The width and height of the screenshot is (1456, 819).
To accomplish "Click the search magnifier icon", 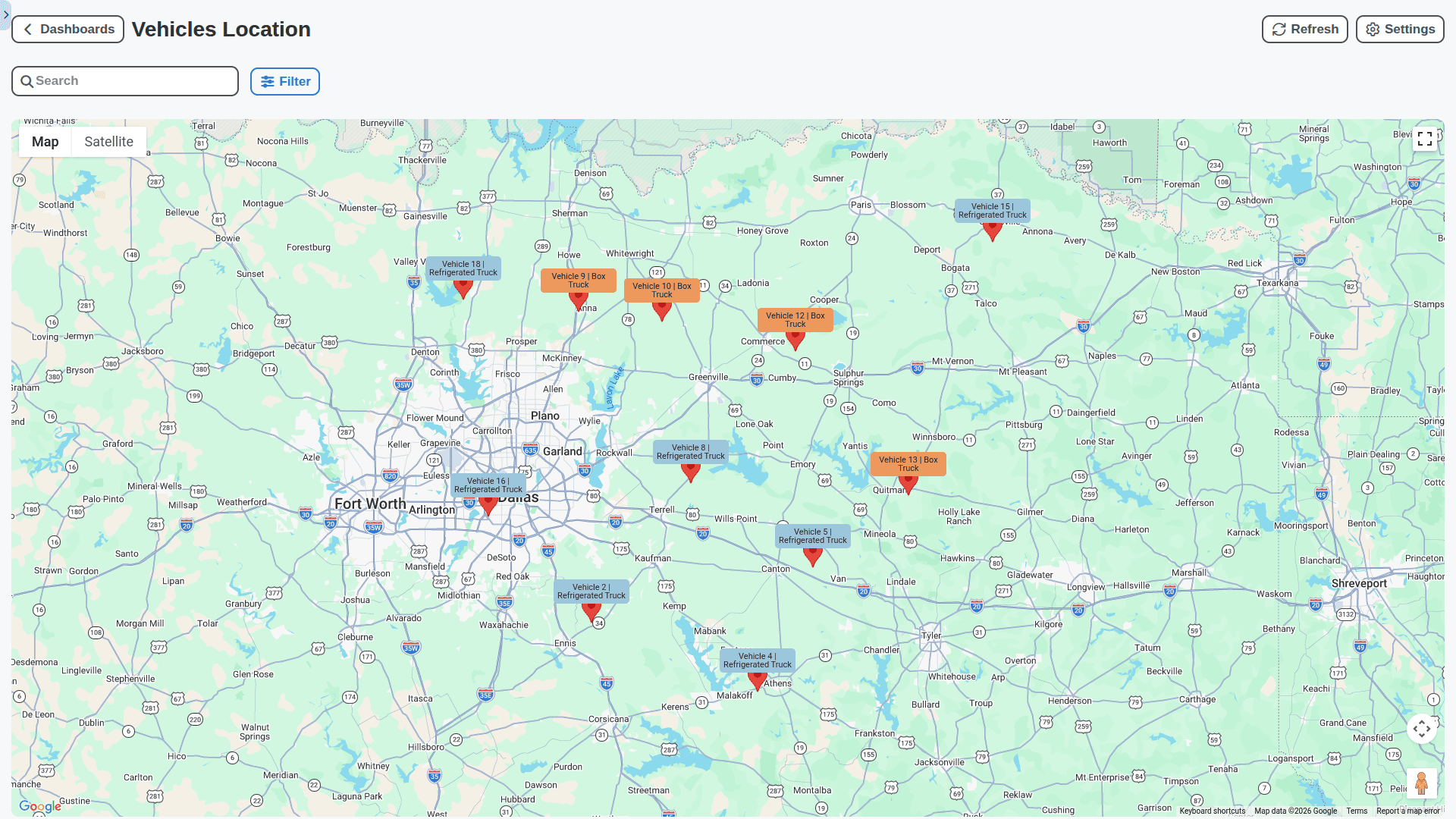I will click(x=27, y=80).
